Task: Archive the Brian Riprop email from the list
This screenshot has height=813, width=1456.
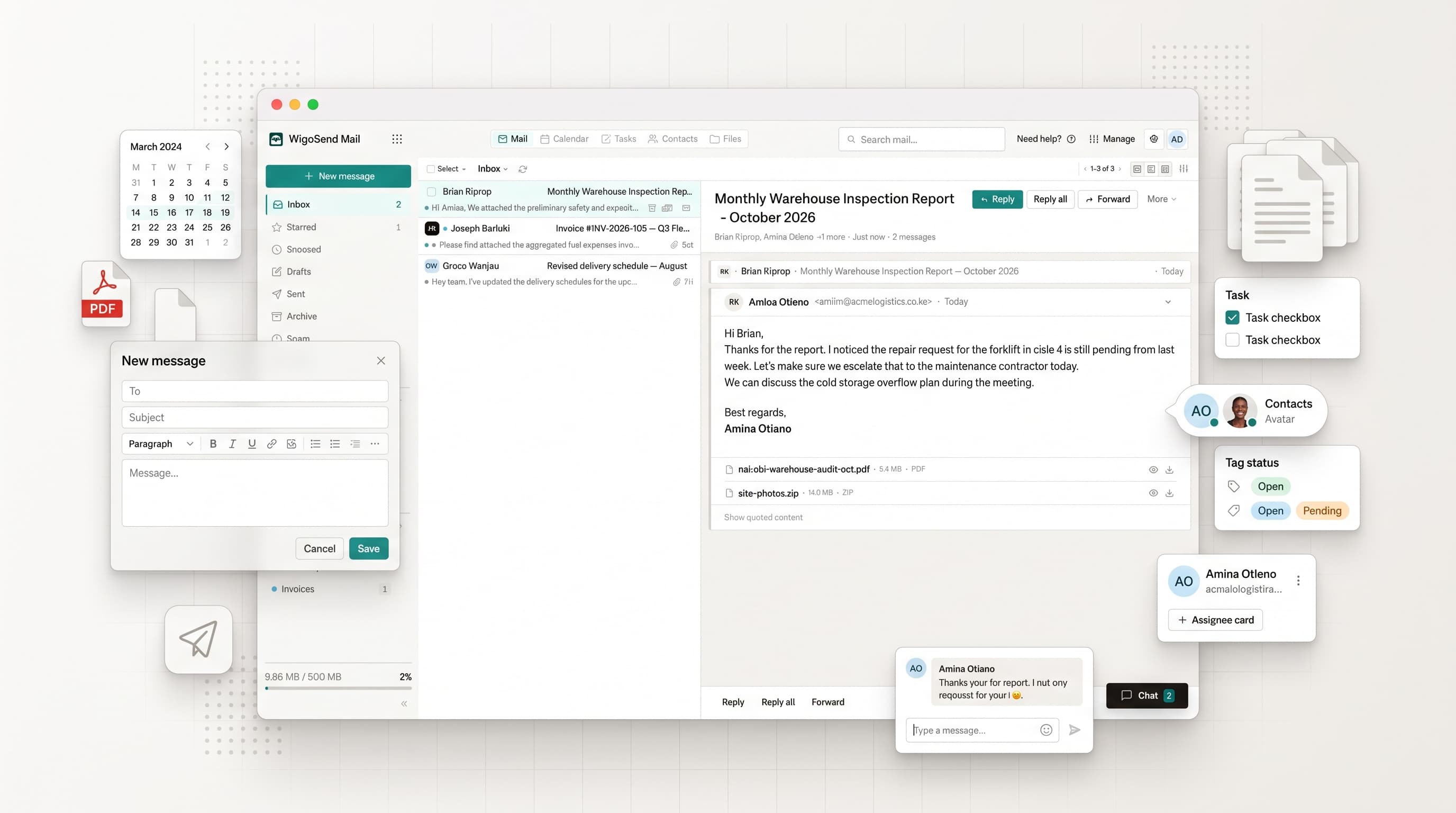Action: (652, 208)
